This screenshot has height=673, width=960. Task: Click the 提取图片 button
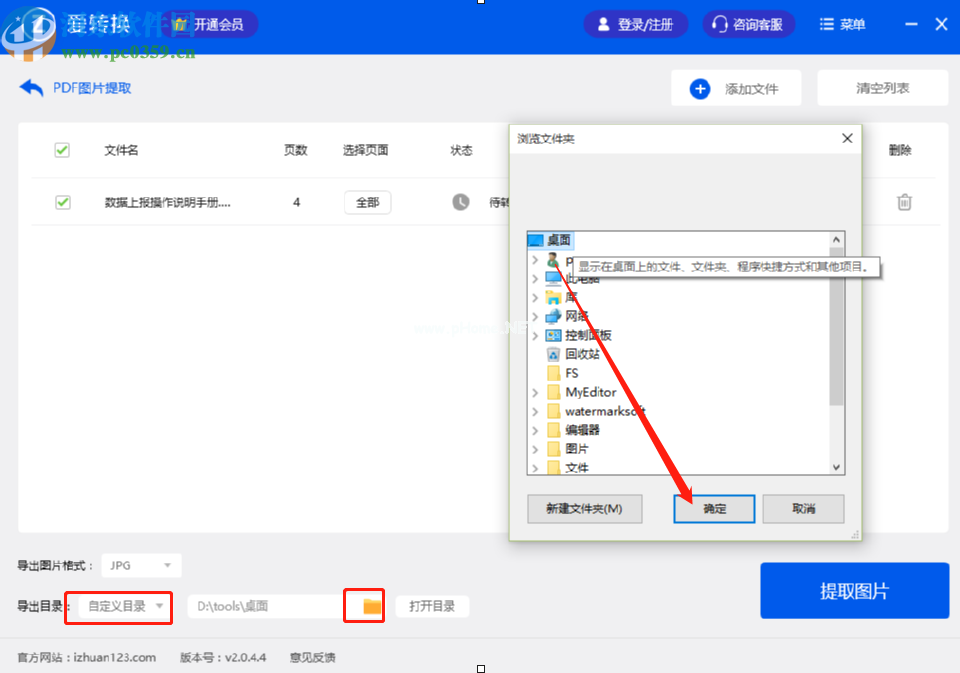[x=854, y=591]
